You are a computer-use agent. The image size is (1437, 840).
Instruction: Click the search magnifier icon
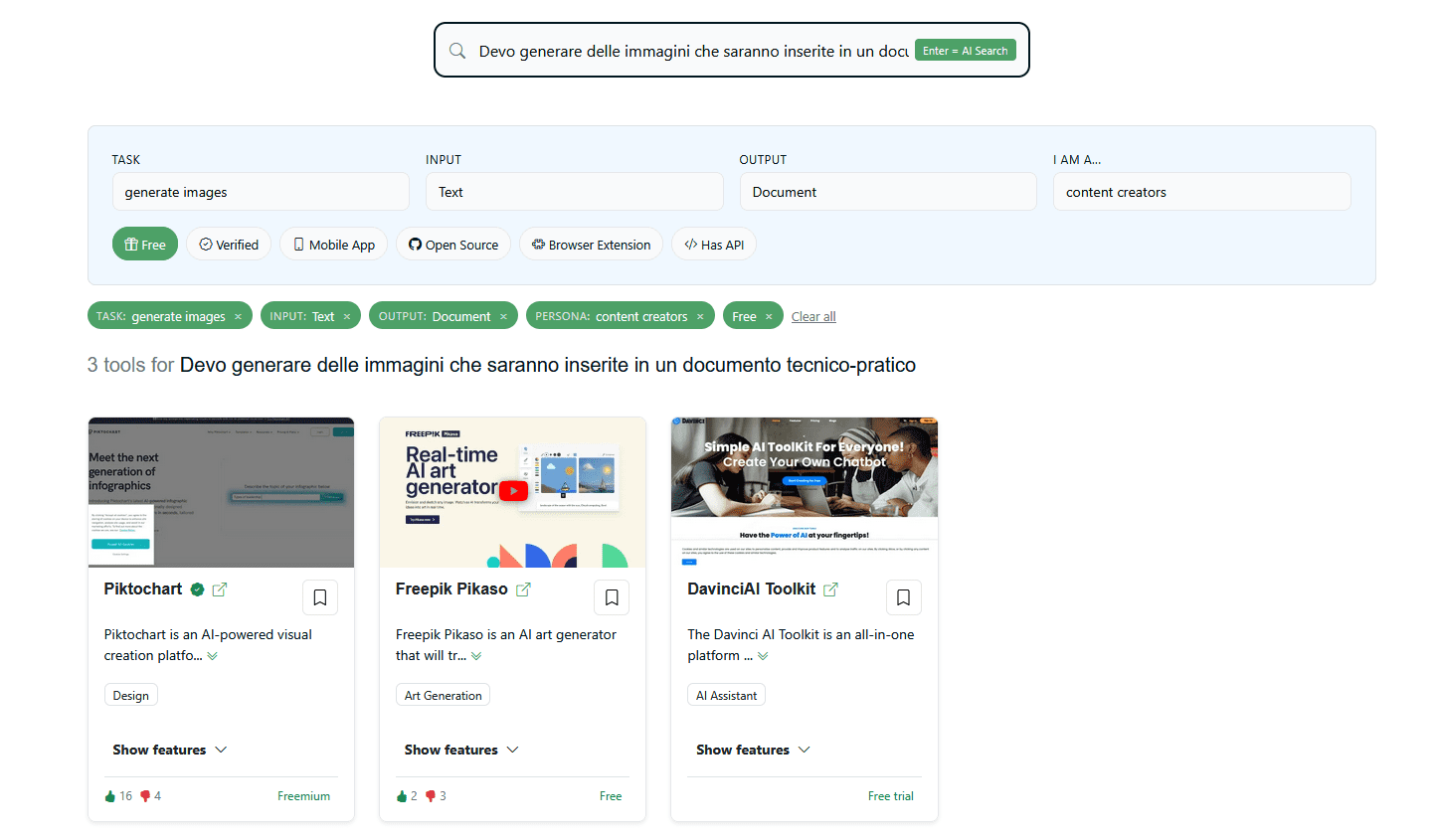(457, 51)
